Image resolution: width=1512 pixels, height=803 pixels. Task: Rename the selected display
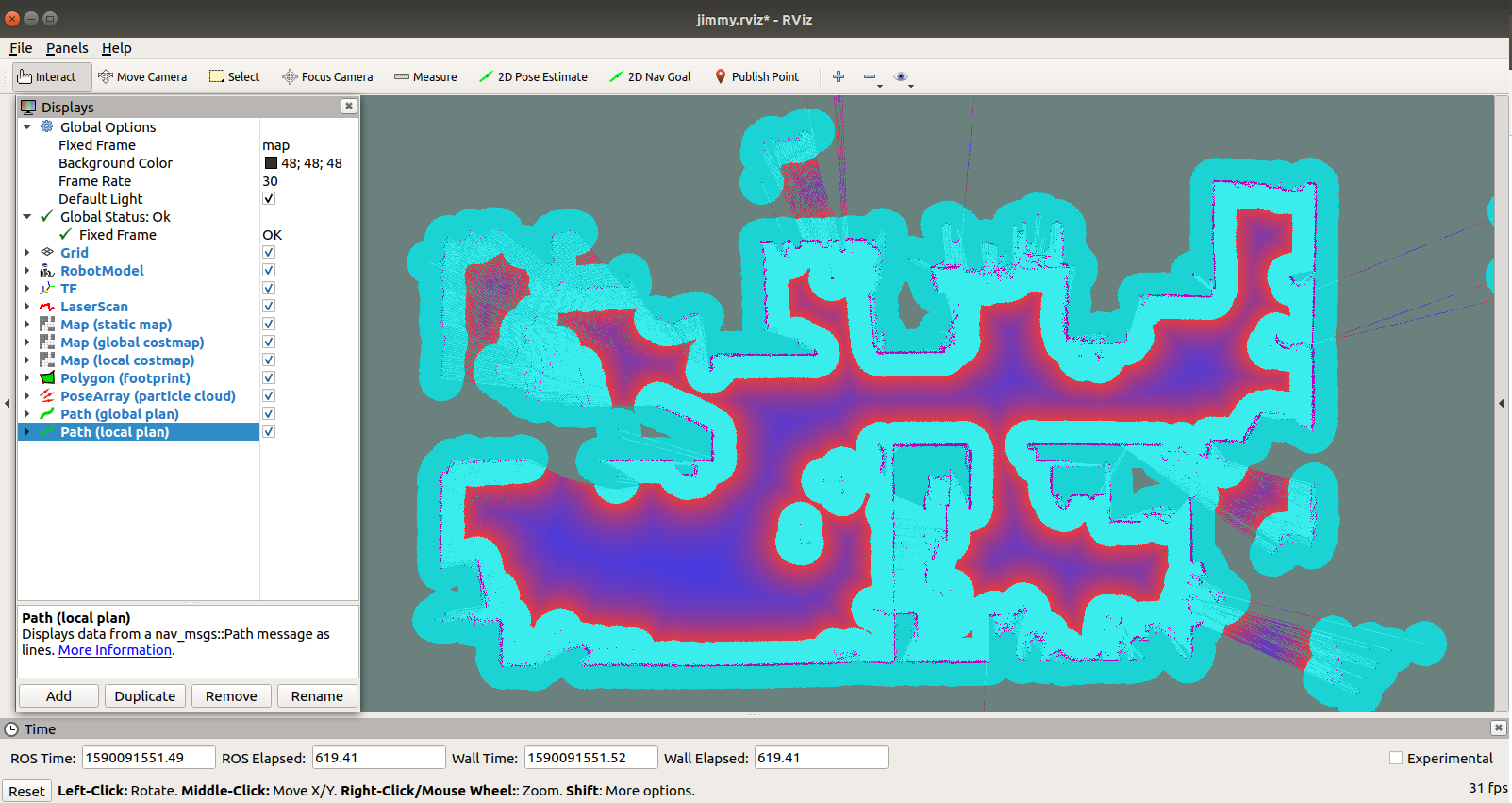(x=317, y=695)
